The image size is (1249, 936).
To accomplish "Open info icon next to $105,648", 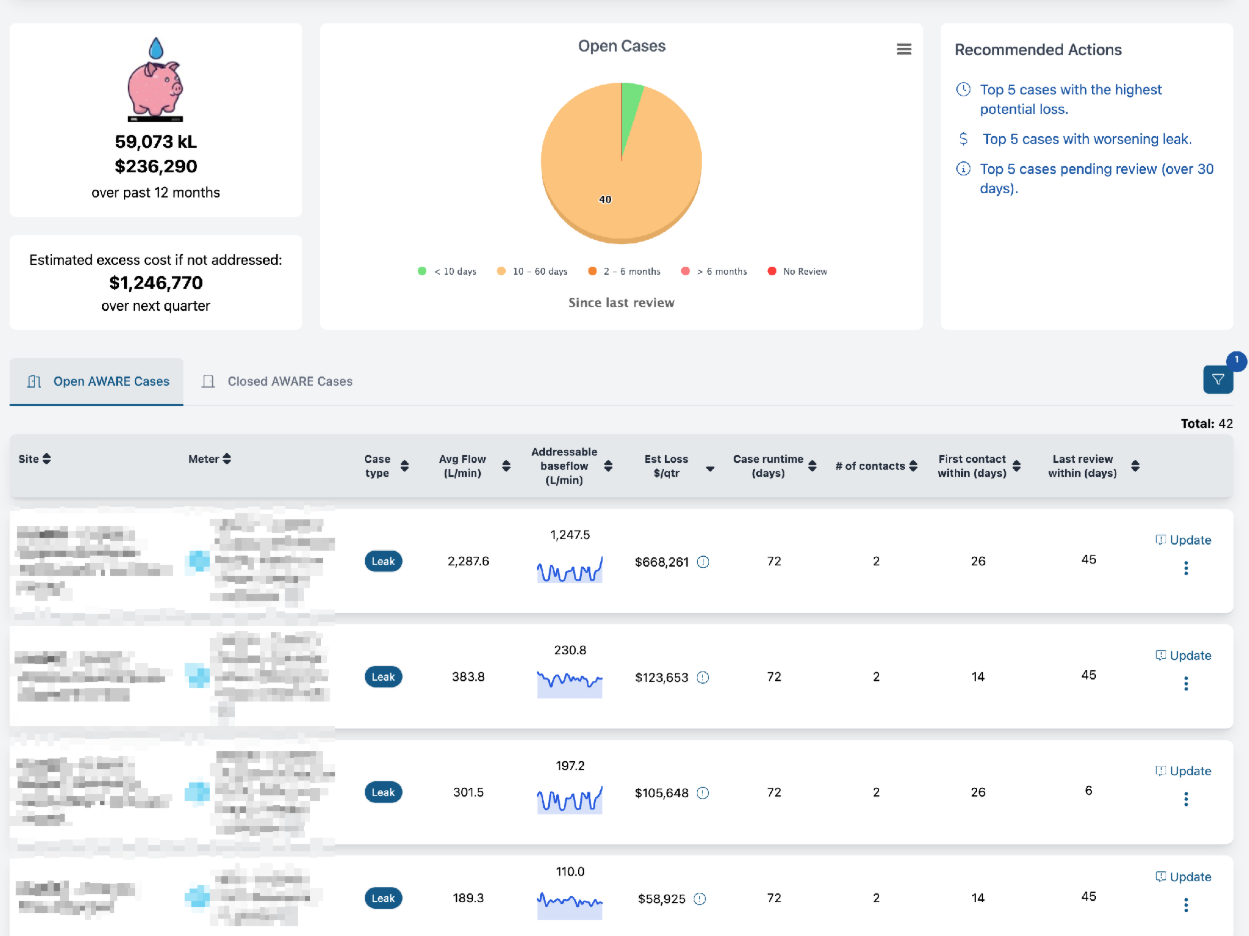I will point(703,793).
